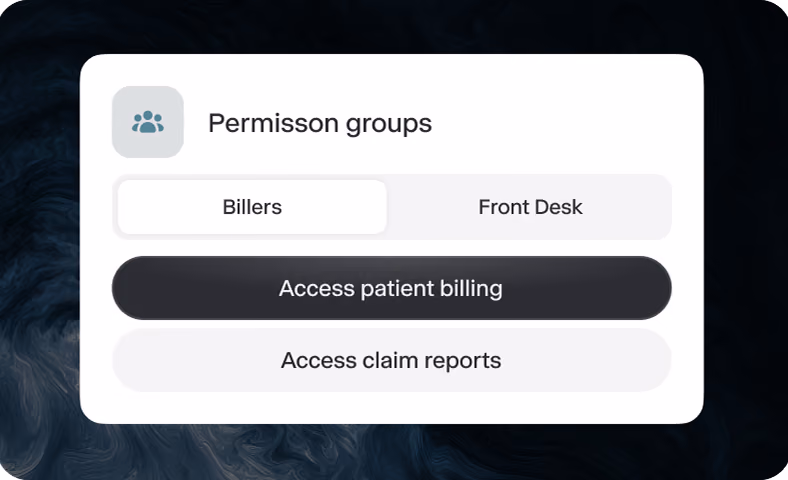Click the highlighted Billers segment
The height and width of the screenshot is (480, 788).
(x=252, y=207)
